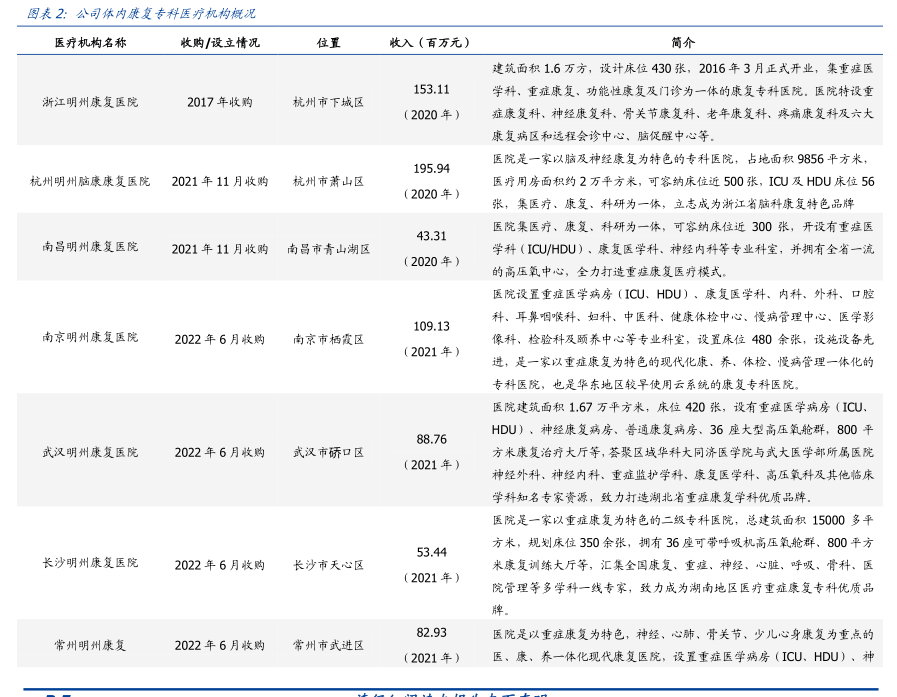Click the 浙江明州康复医院 name cell
The width and height of the screenshot is (897, 697).
coord(90,102)
